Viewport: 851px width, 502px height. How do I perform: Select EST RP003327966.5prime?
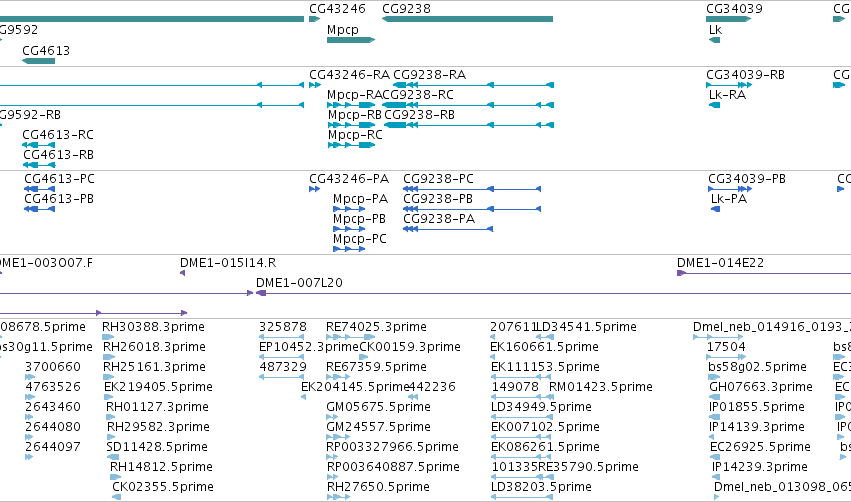click(x=392, y=447)
